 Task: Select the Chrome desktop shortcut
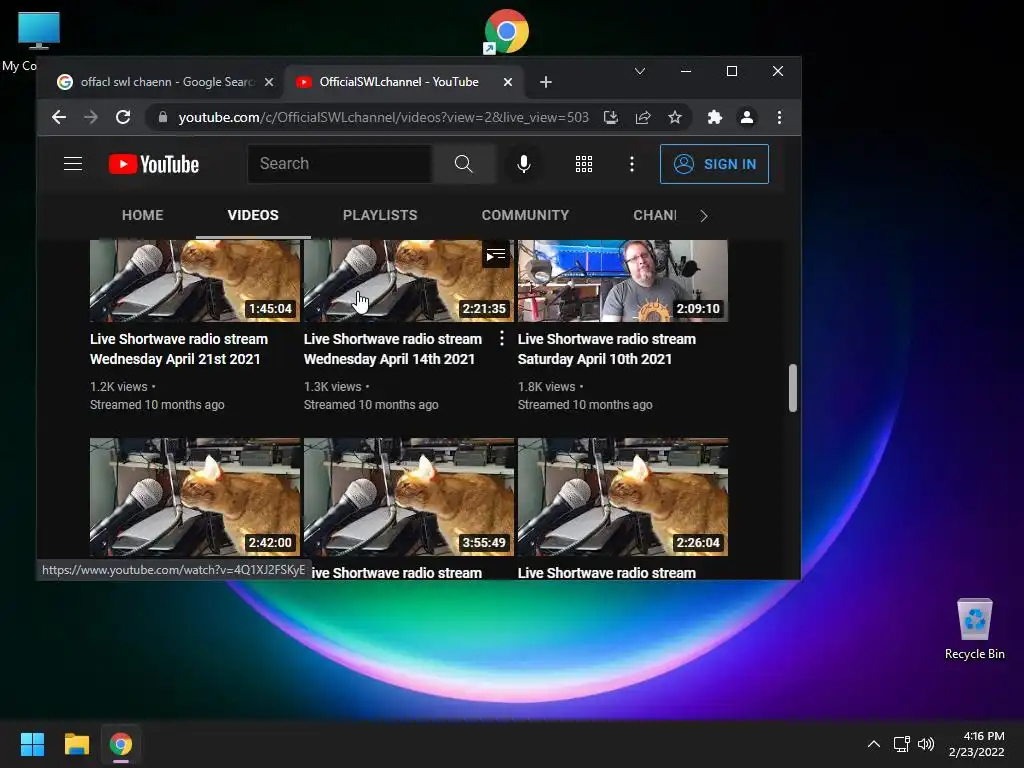click(506, 31)
